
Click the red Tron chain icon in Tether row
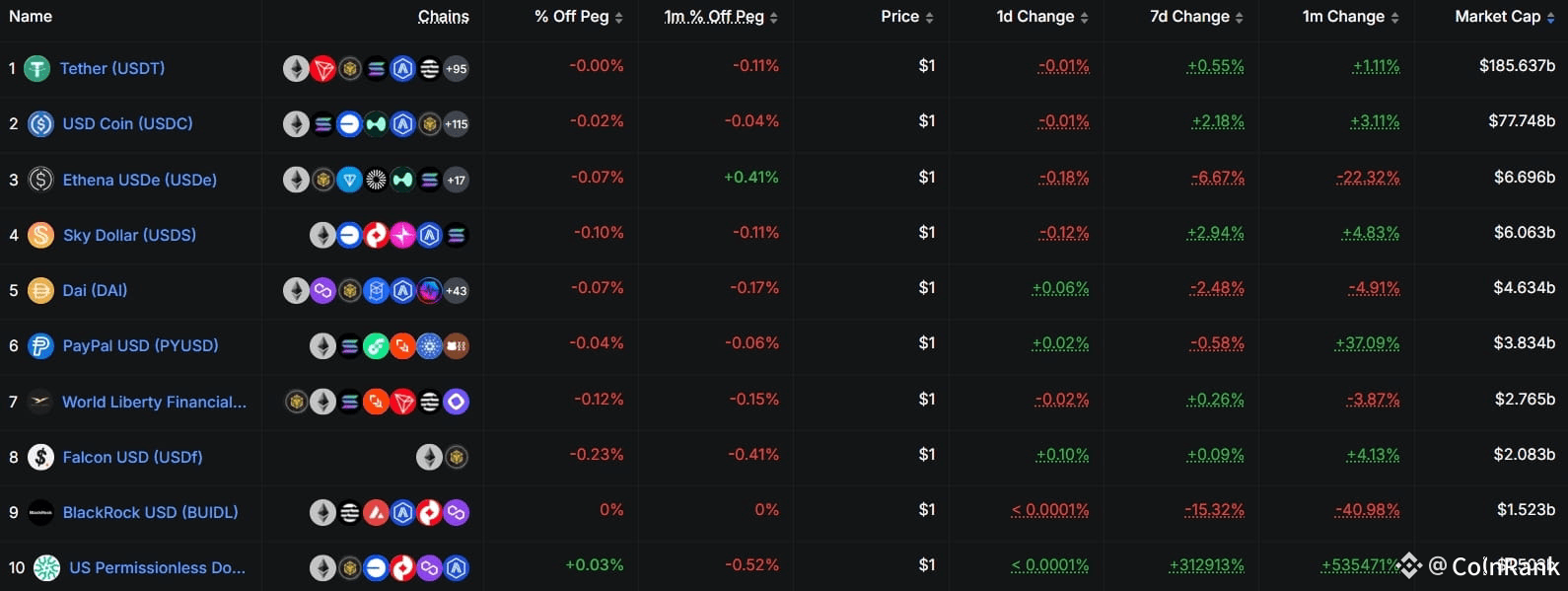322,69
